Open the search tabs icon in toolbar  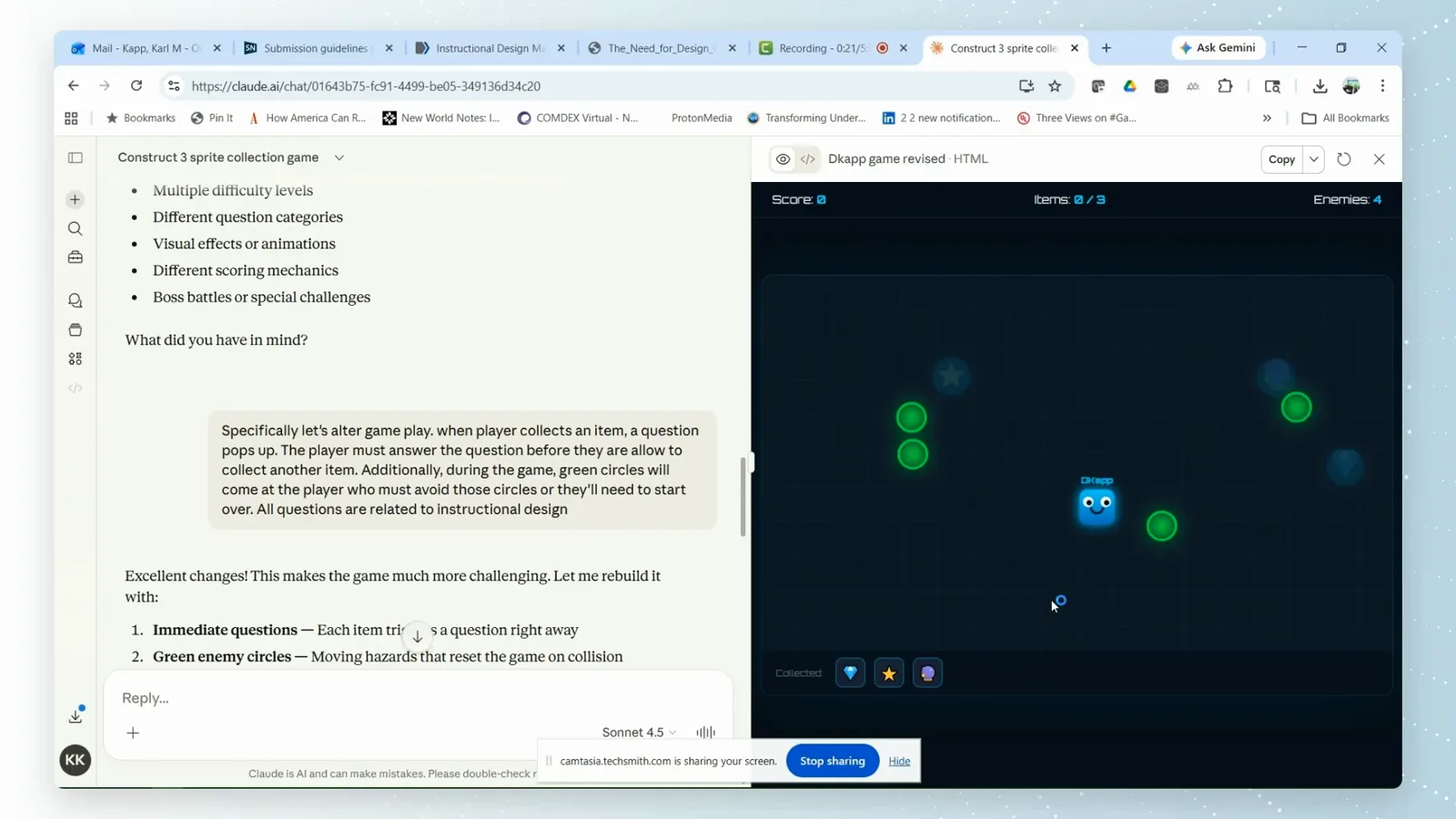pos(1272,86)
